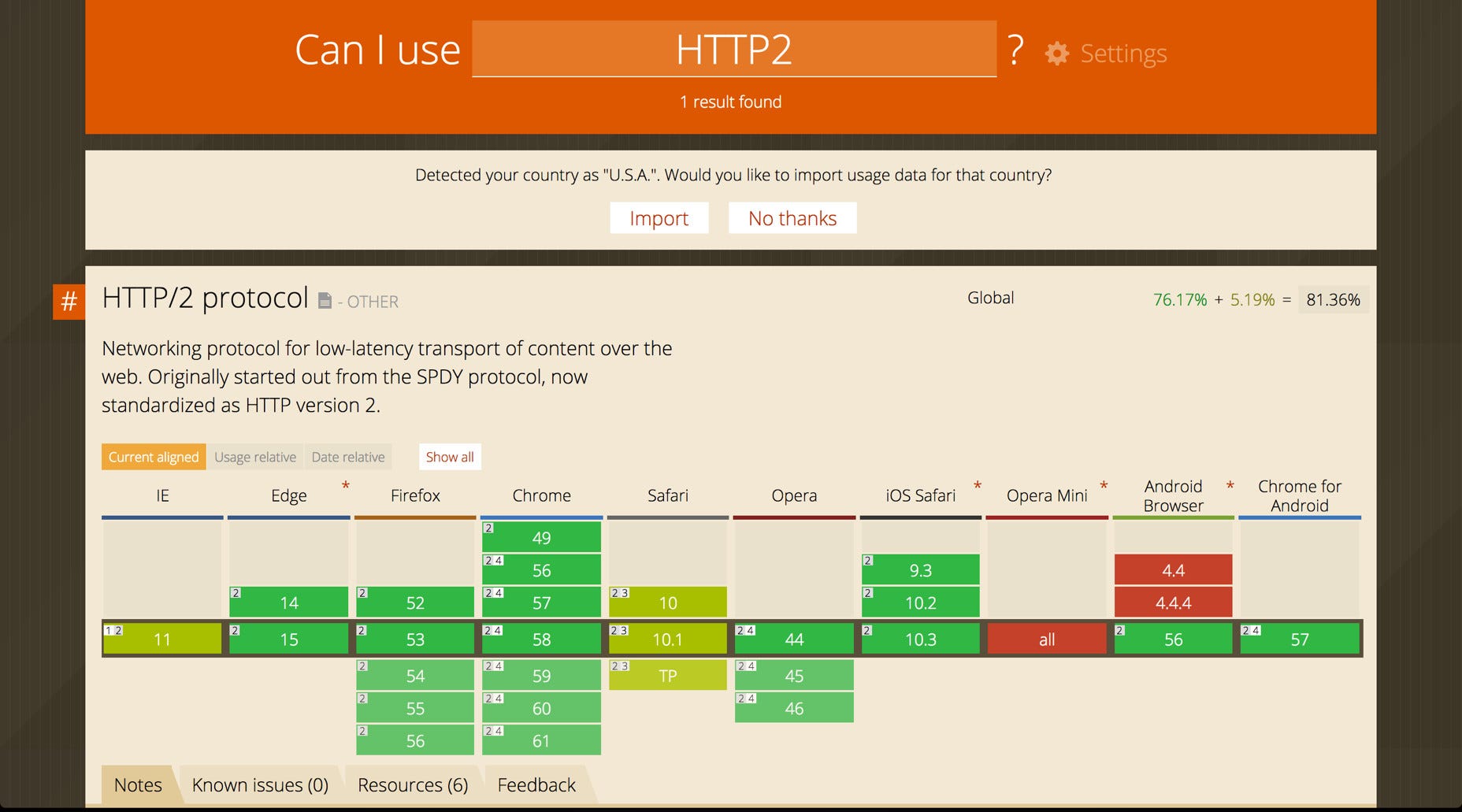Switch to Date relative view
This screenshot has height=812, width=1462.
coord(348,457)
